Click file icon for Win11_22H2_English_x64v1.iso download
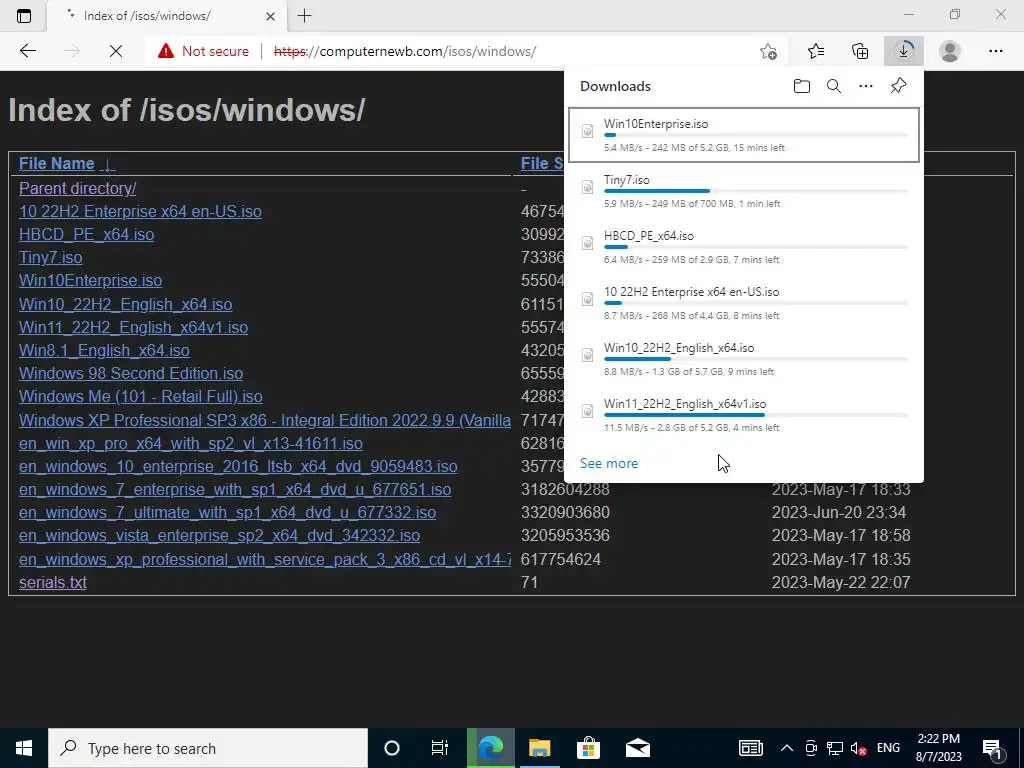This screenshot has width=1024, height=768. [x=587, y=411]
